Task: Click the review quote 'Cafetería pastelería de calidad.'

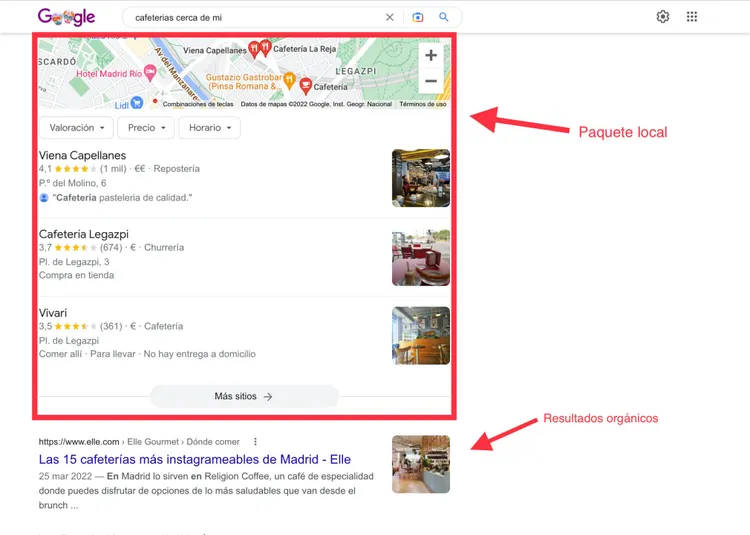Action: pyautogui.click(x=122, y=198)
